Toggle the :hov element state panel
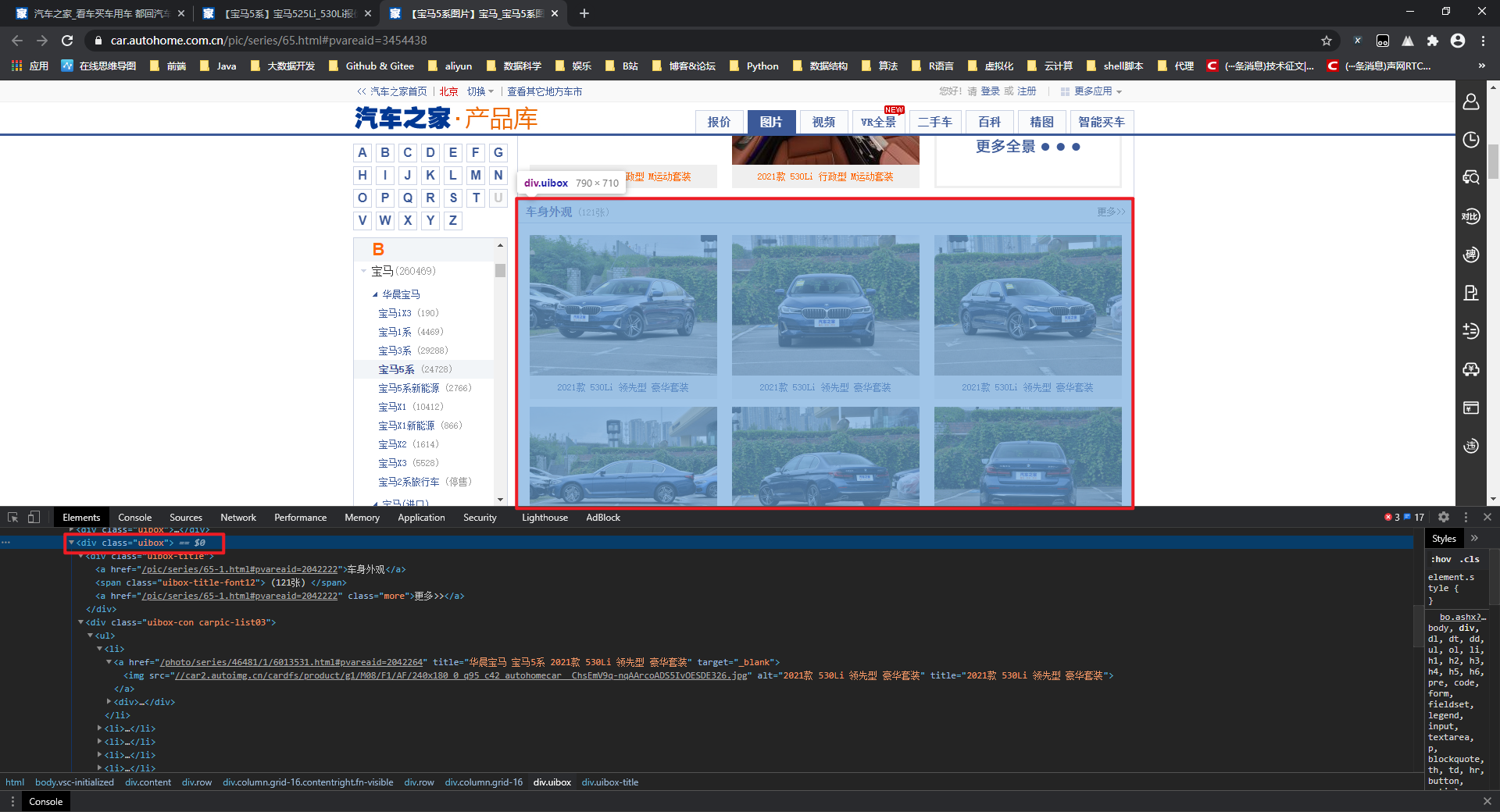Viewport: 1500px width, 812px height. tap(1441, 559)
